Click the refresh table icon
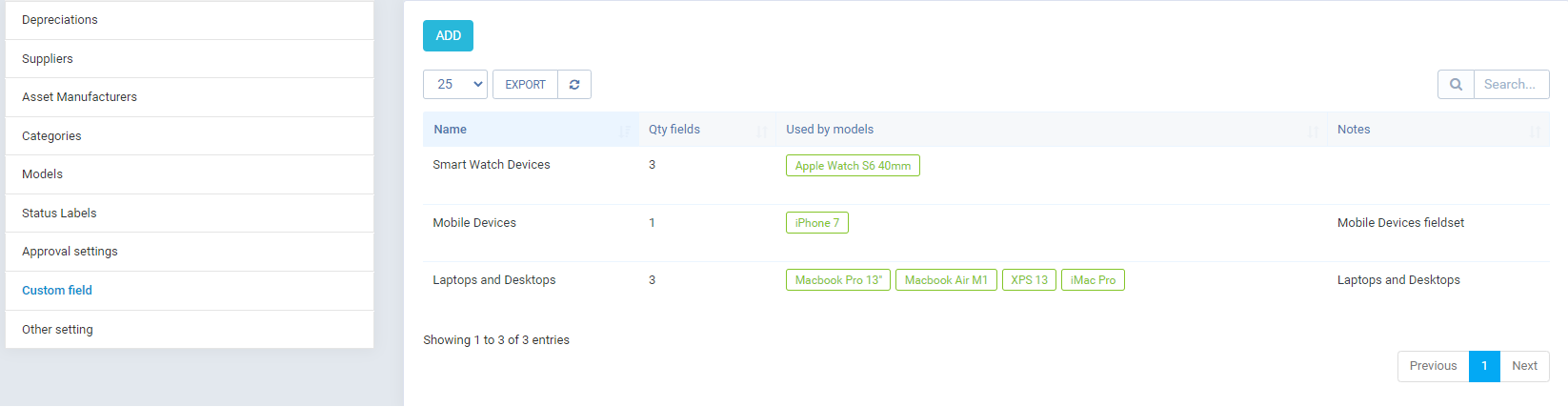The width and height of the screenshot is (1568, 407). (x=574, y=85)
